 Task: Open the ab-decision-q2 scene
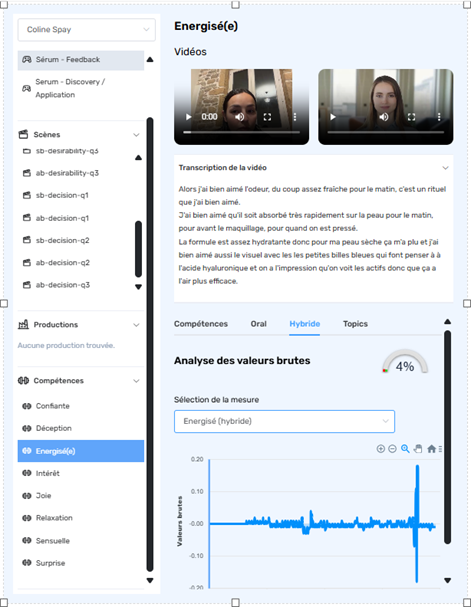[x=63, y=262]
